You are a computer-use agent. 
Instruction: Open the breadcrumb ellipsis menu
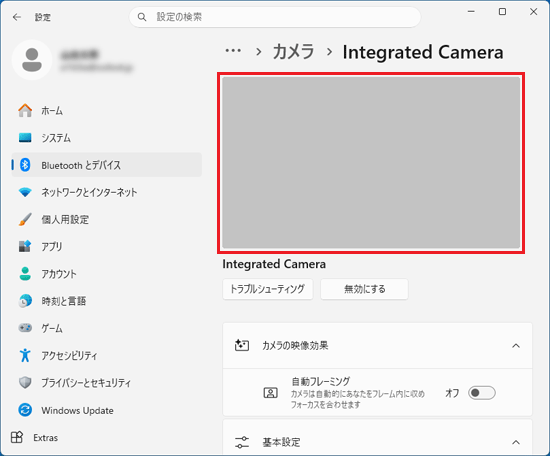[233, 51]
